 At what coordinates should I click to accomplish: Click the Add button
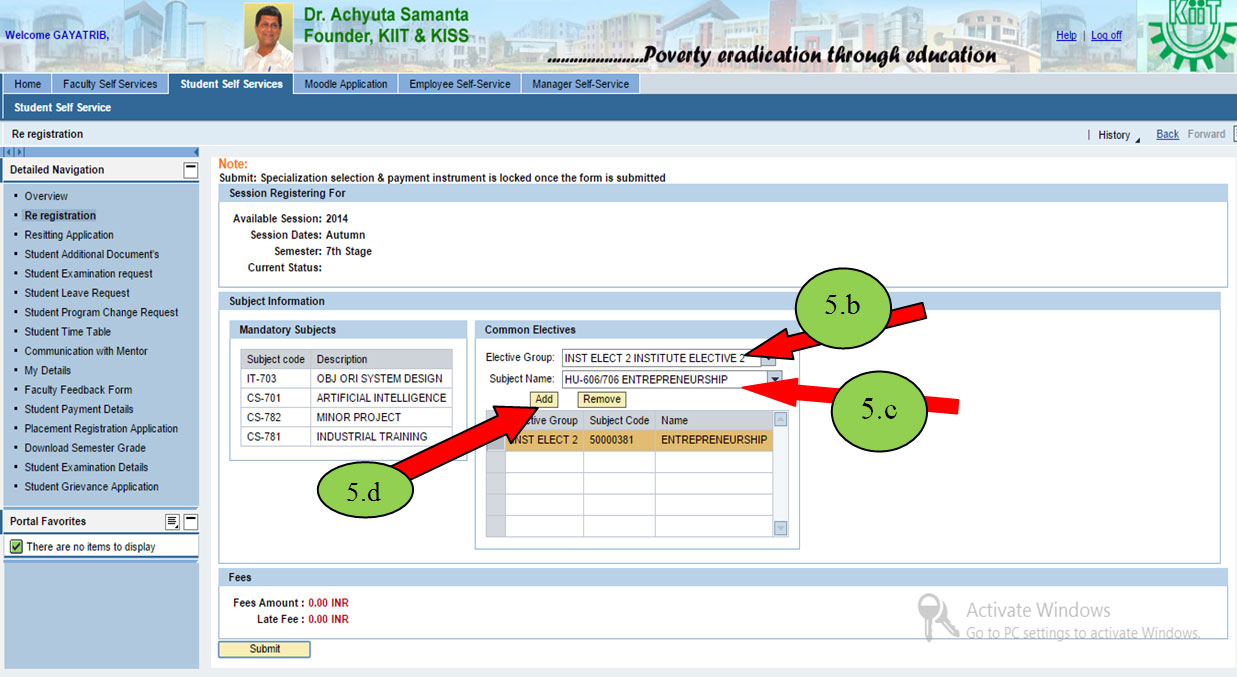tap(543, 398)
